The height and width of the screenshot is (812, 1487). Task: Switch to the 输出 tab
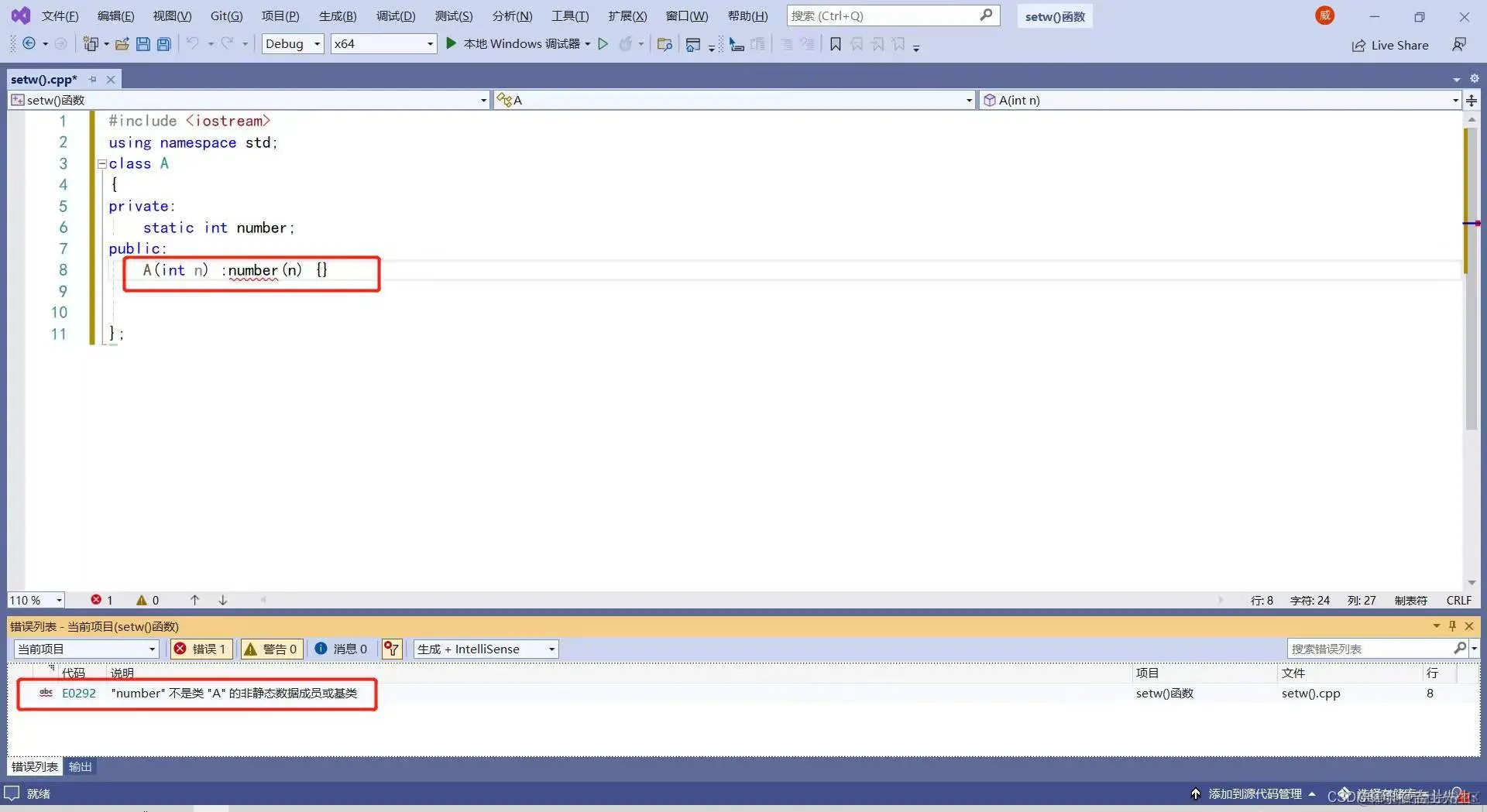point(80,766)
